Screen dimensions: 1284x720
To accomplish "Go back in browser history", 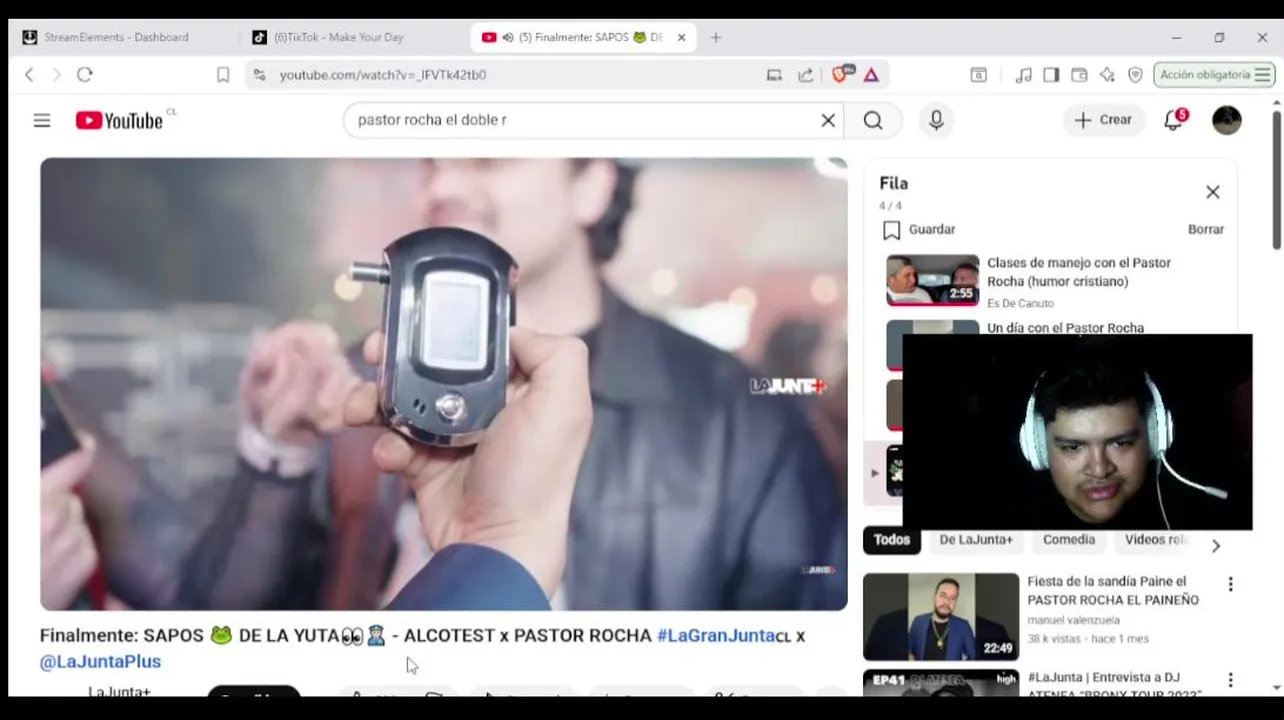I will [29, 75].
